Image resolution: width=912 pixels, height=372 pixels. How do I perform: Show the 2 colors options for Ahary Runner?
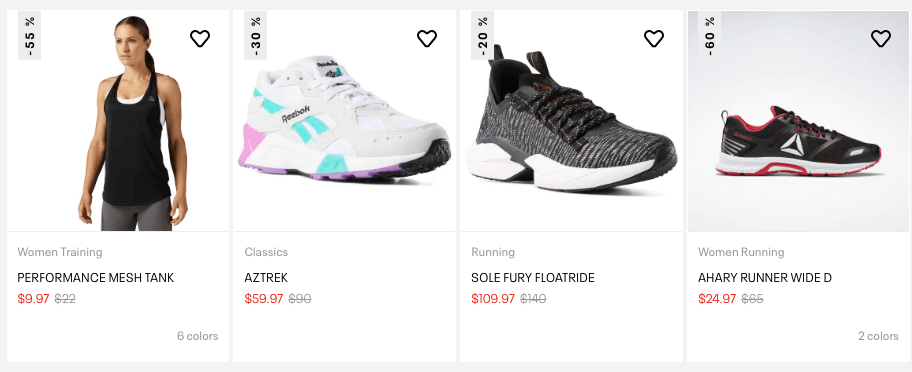coord(878,336)
